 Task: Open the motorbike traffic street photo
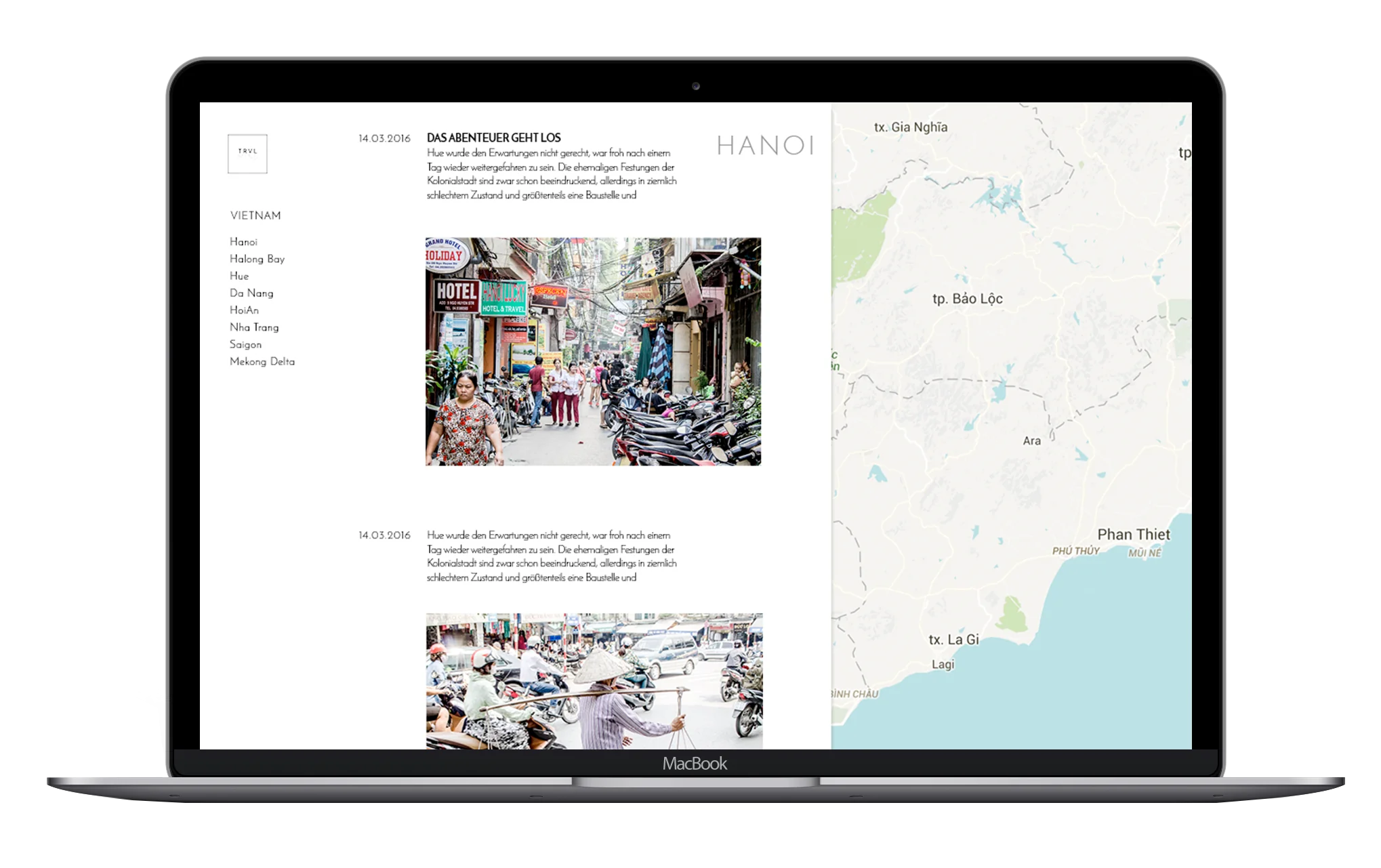tap(594, 681)
